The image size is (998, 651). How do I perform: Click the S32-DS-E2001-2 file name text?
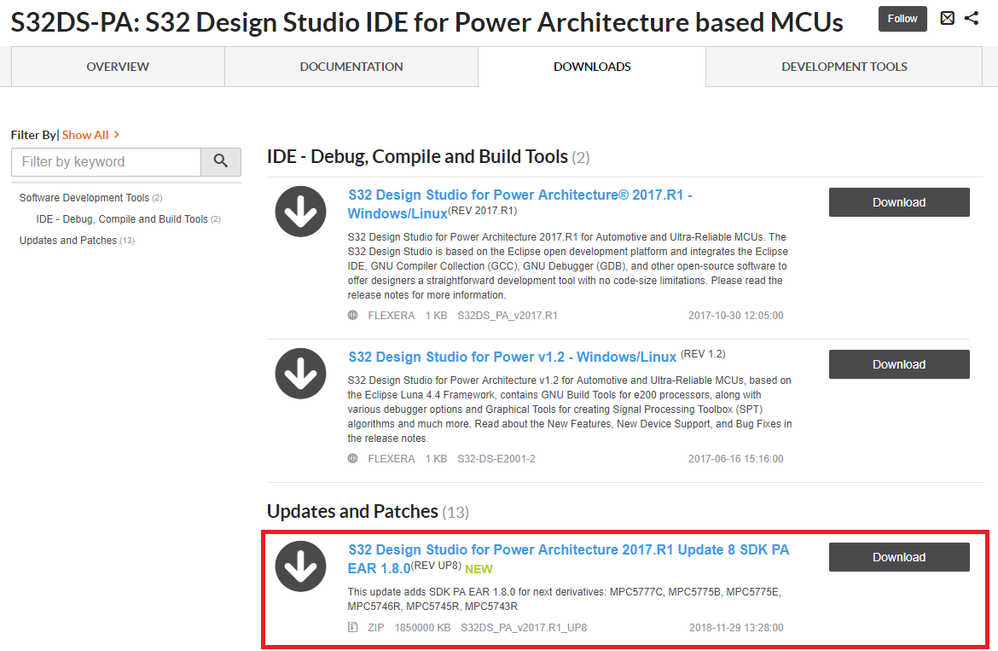click(496, 458)
